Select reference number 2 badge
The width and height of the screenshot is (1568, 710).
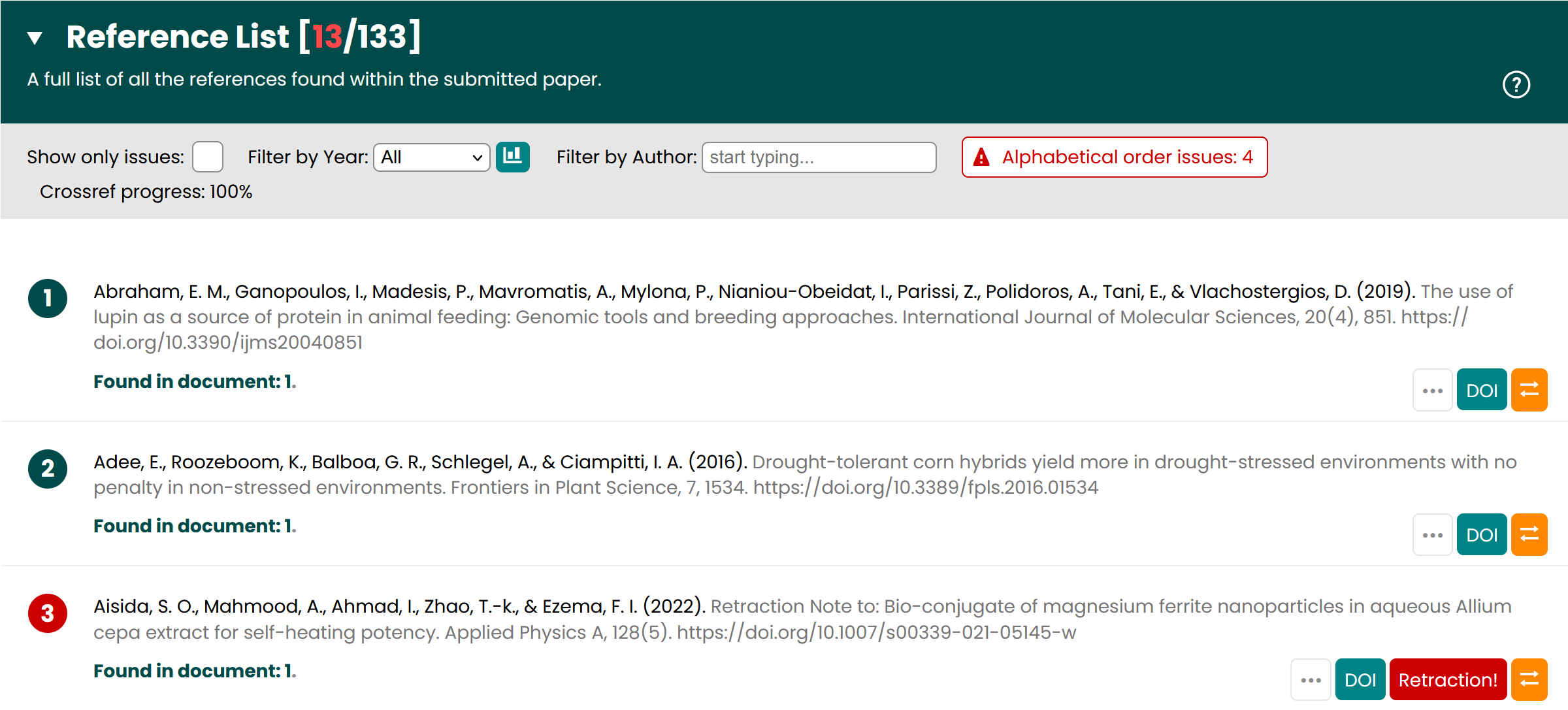pos(48,469)
